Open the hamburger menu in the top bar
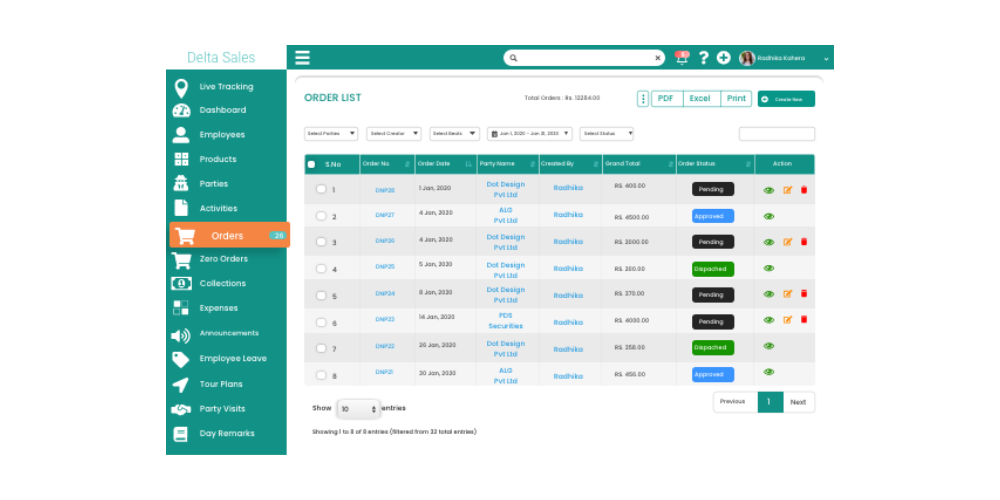Image resolution: width=1000 pixels, height=500 pixels. pos(302,57)
